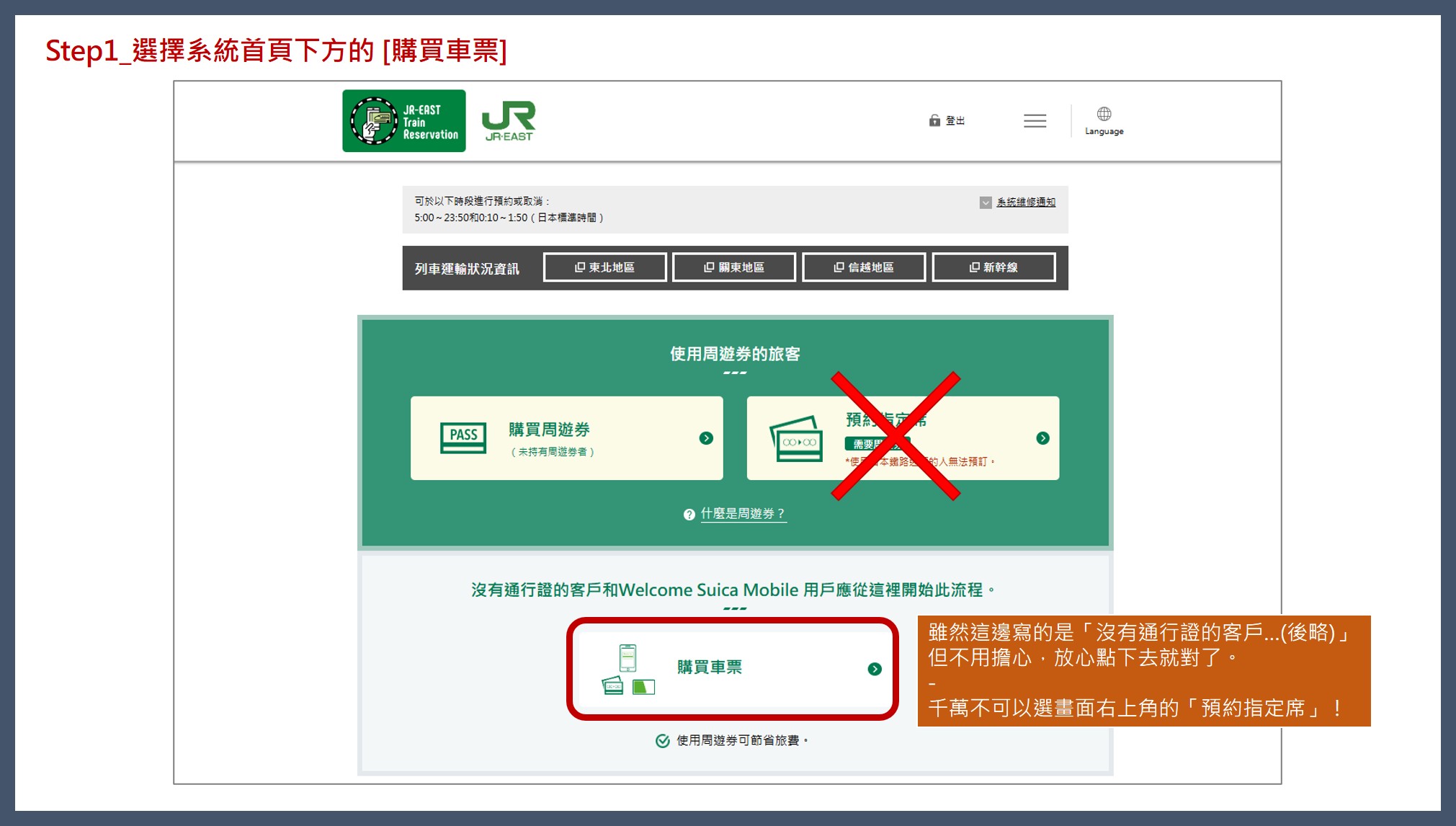The width and height of the screenshot is (1456, 826).
Task: Open 關東地區 train status
Action: [733, 267]
